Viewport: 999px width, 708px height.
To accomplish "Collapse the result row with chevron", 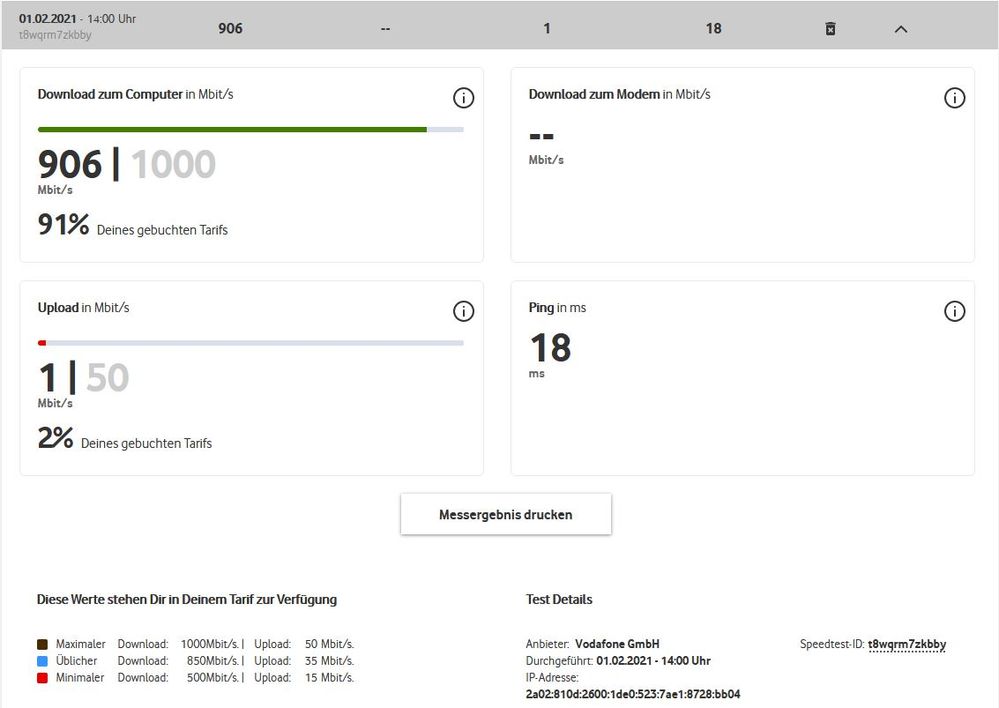I will tap(901, 29).
